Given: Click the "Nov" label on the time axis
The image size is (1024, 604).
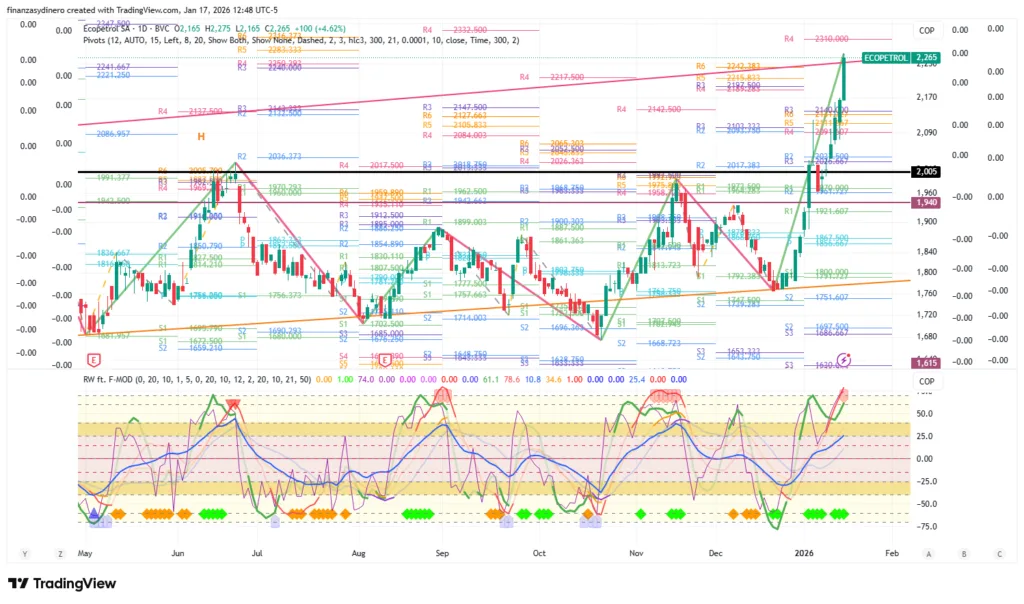Looking at the screenshot, I should tap(636, 552).
